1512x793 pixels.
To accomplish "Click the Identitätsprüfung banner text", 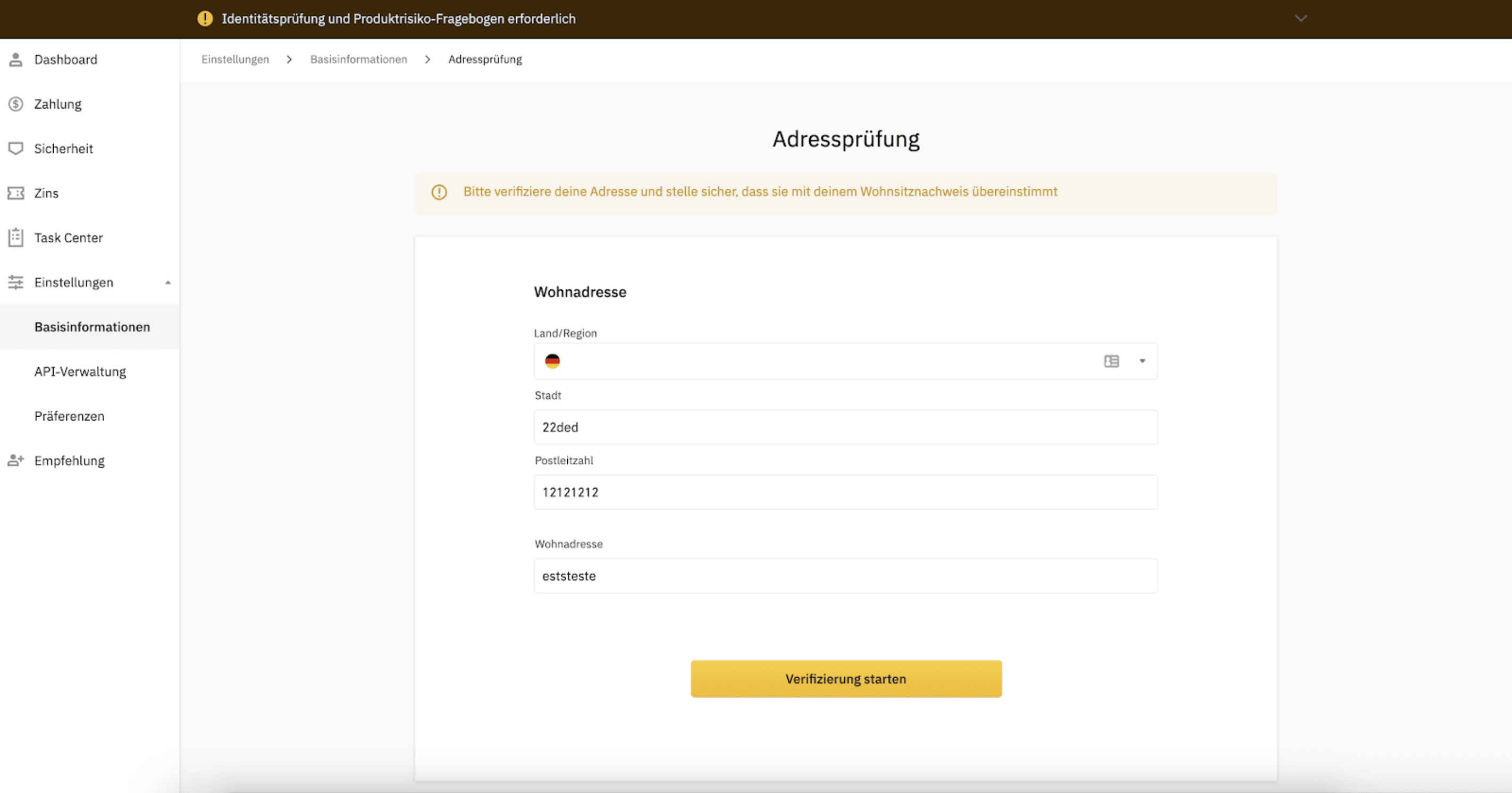I will point(399,19).
